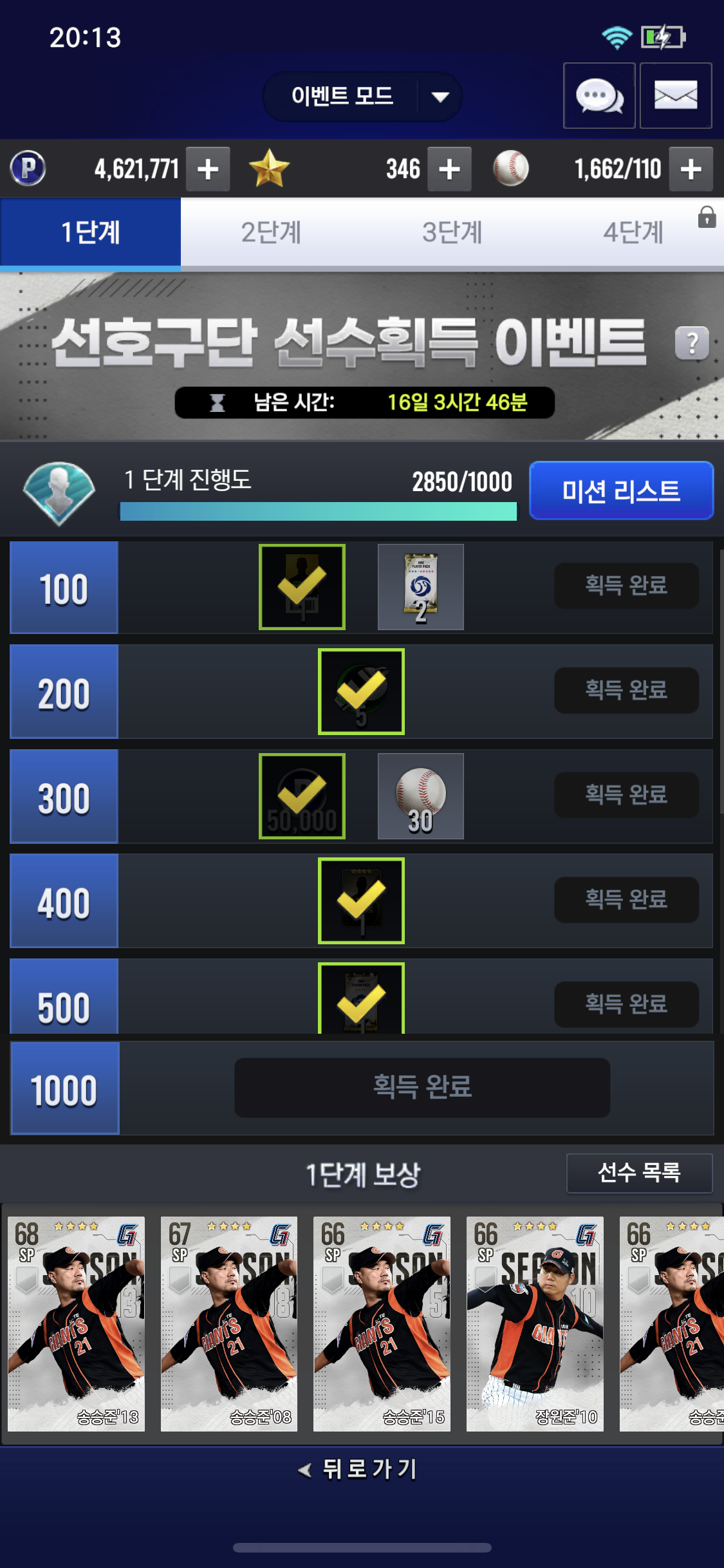This screenshot has width=724, height=1568.
Task: Click the 1 단계 진행도 progress bar
Action: pos(318,511)
